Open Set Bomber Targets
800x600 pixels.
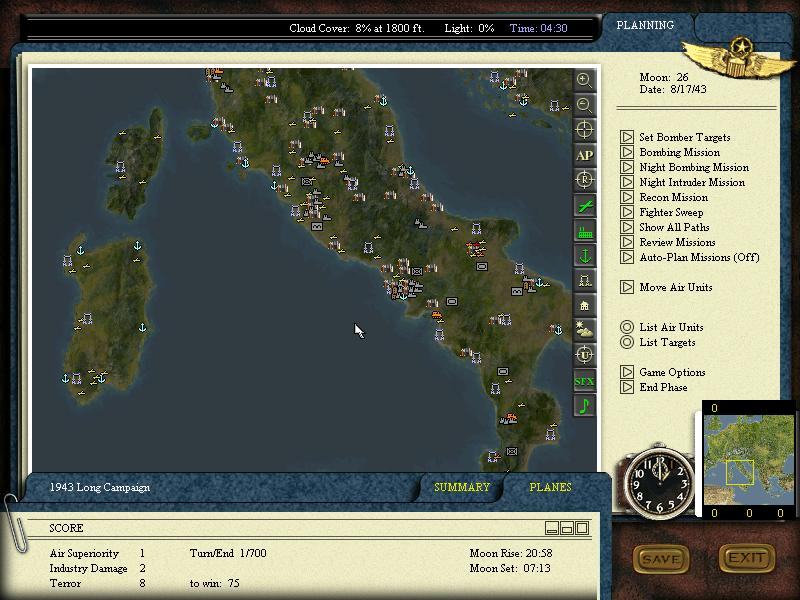pyautogui.click(x=676, y=137)
